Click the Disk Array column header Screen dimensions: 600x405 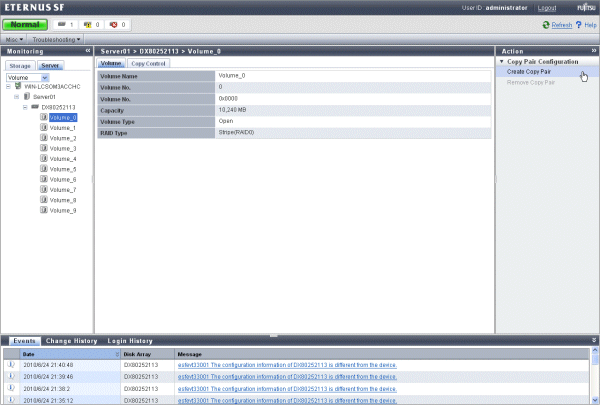tap(148, 354)
